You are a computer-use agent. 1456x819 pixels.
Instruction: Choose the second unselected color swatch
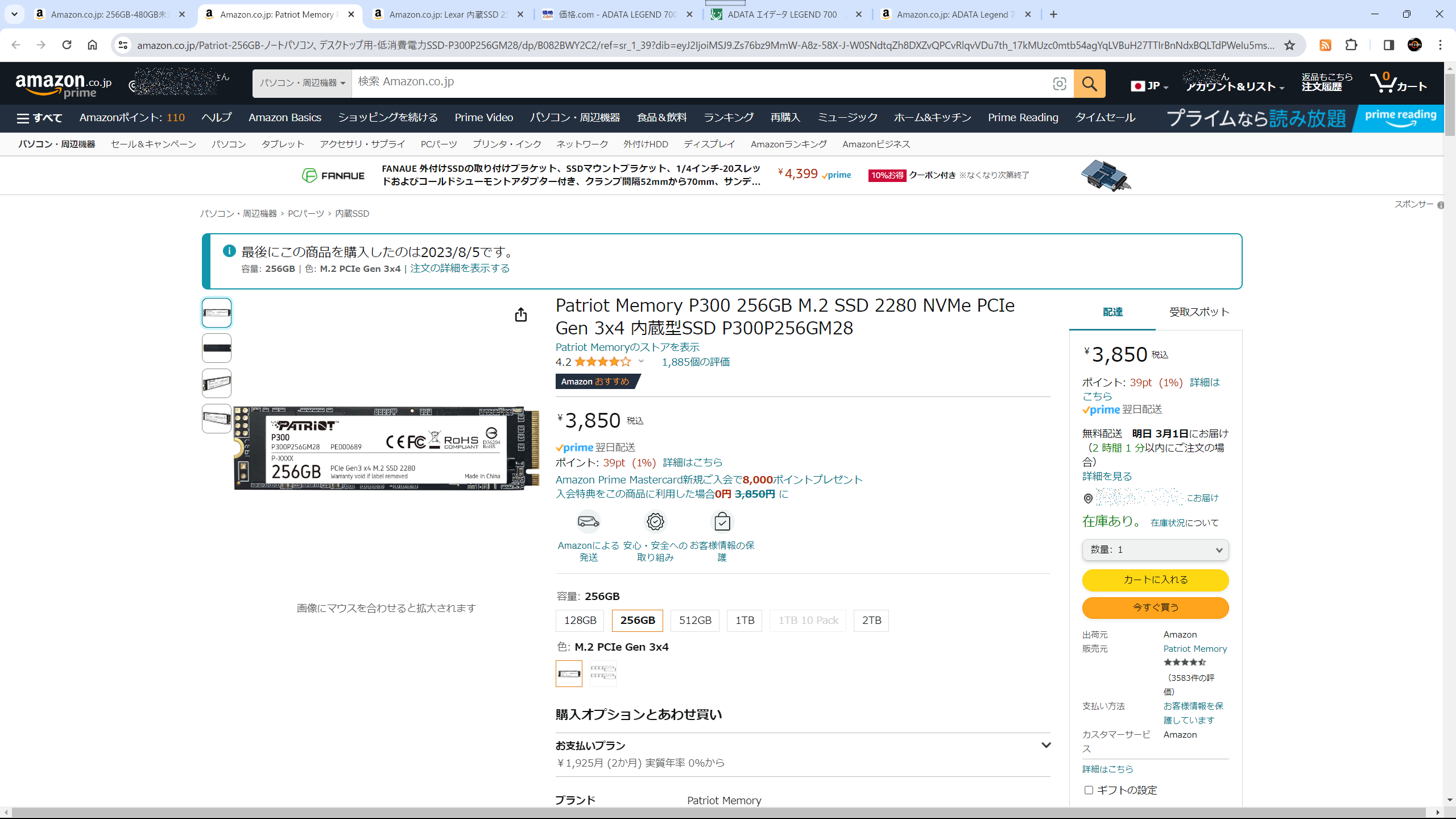coord(603,673)
